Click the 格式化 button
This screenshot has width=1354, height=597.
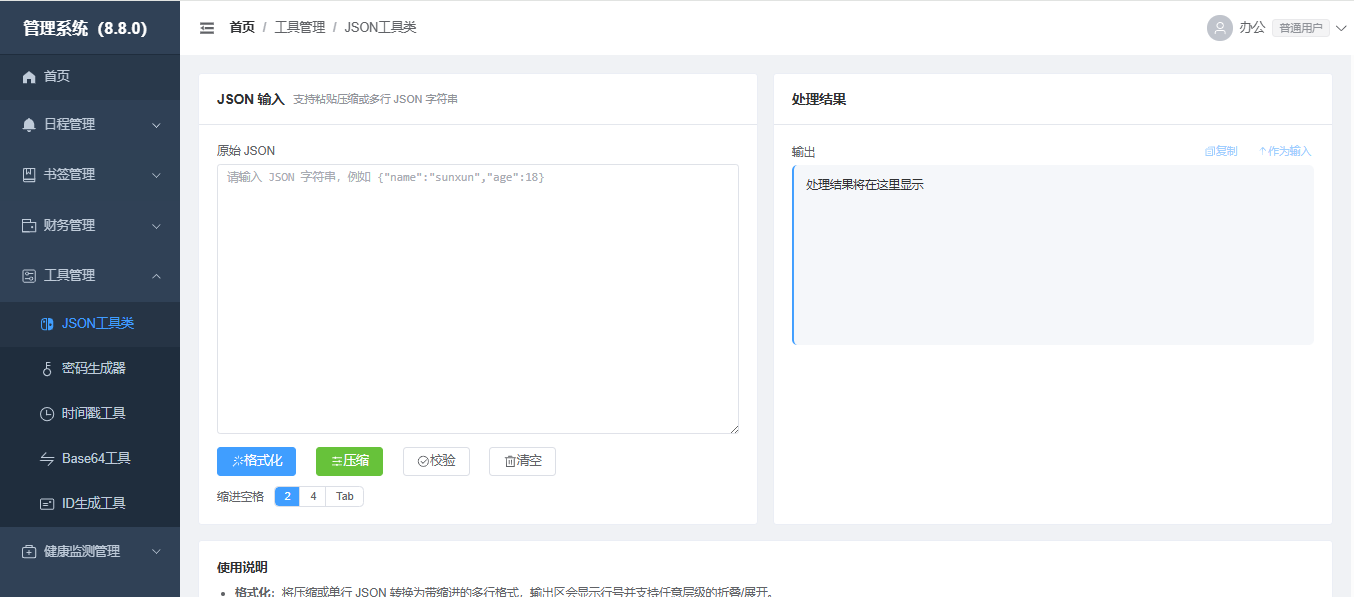(x=256, y=461)
